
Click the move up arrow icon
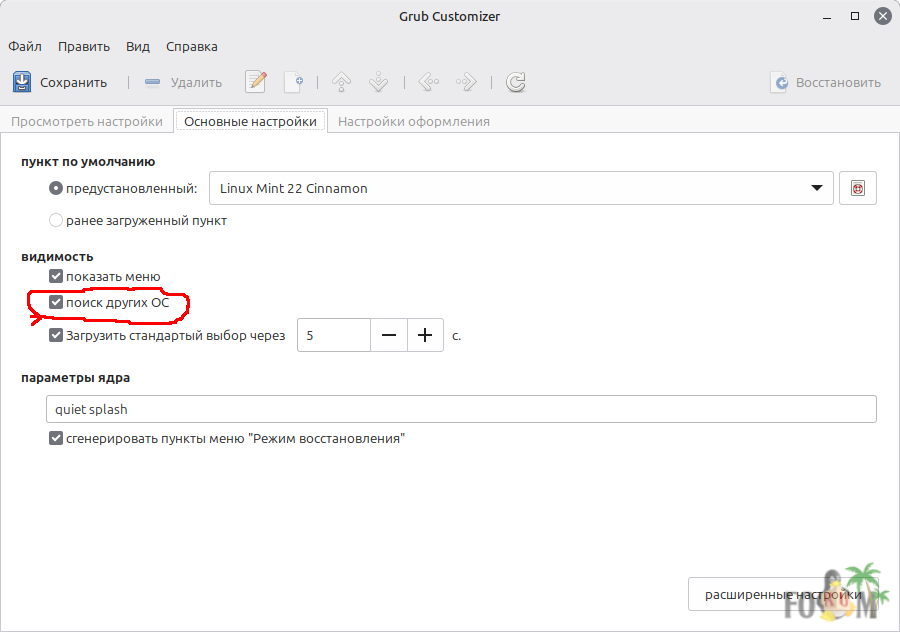coord(342,82)
